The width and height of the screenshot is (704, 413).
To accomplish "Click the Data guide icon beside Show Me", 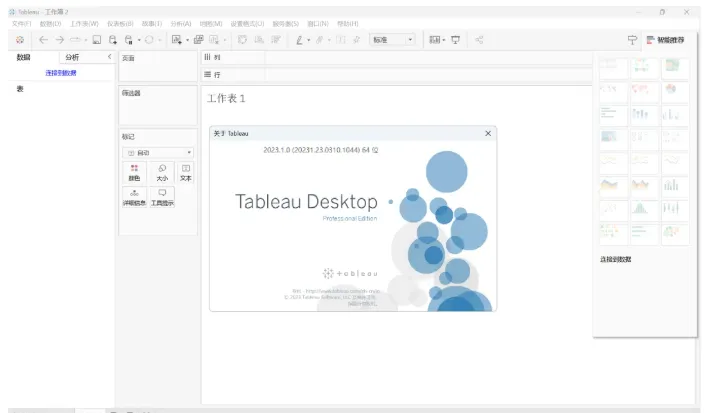I will tap(632, 40).
